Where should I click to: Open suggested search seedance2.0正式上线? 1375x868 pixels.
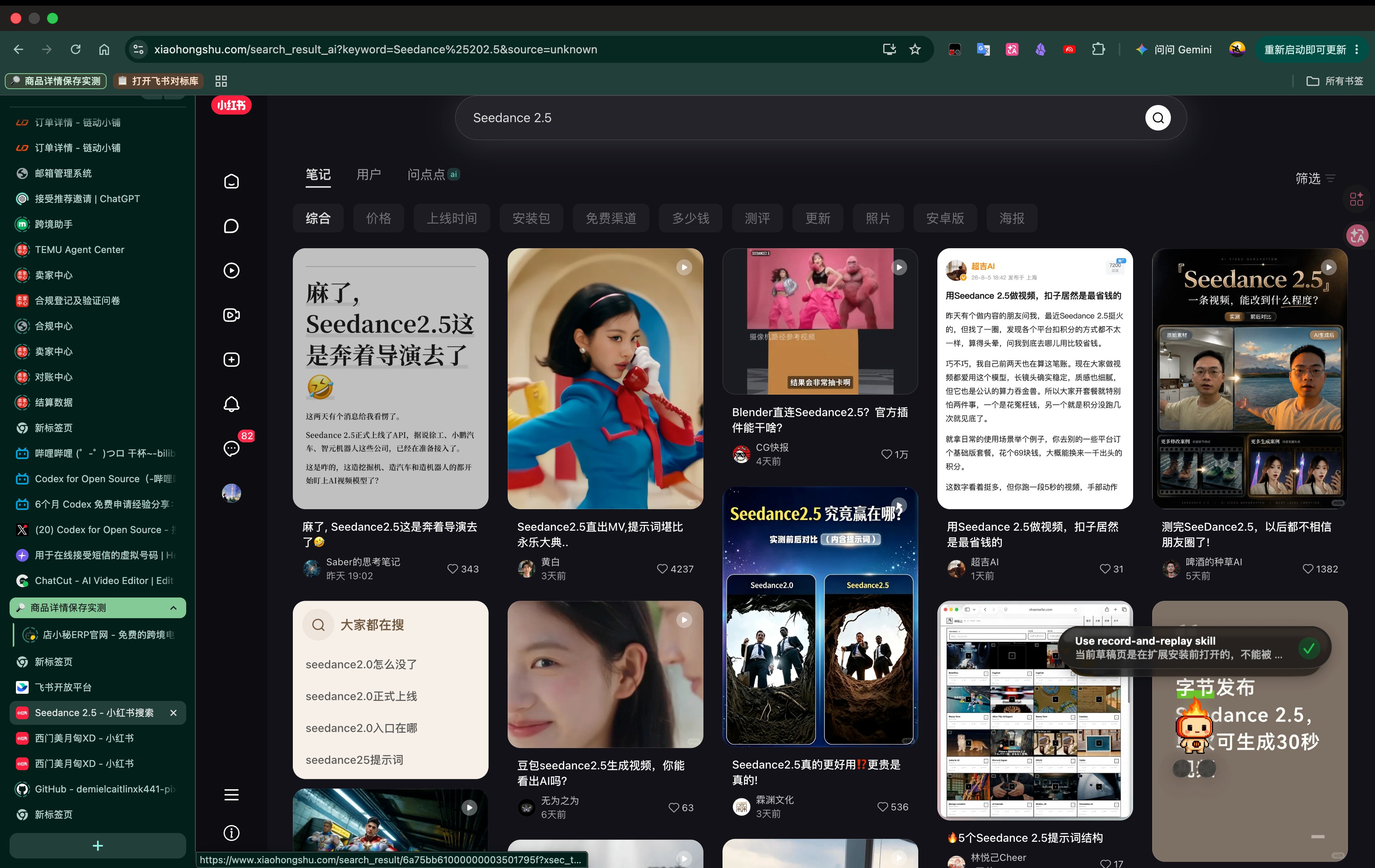click(x=361, y=697)
